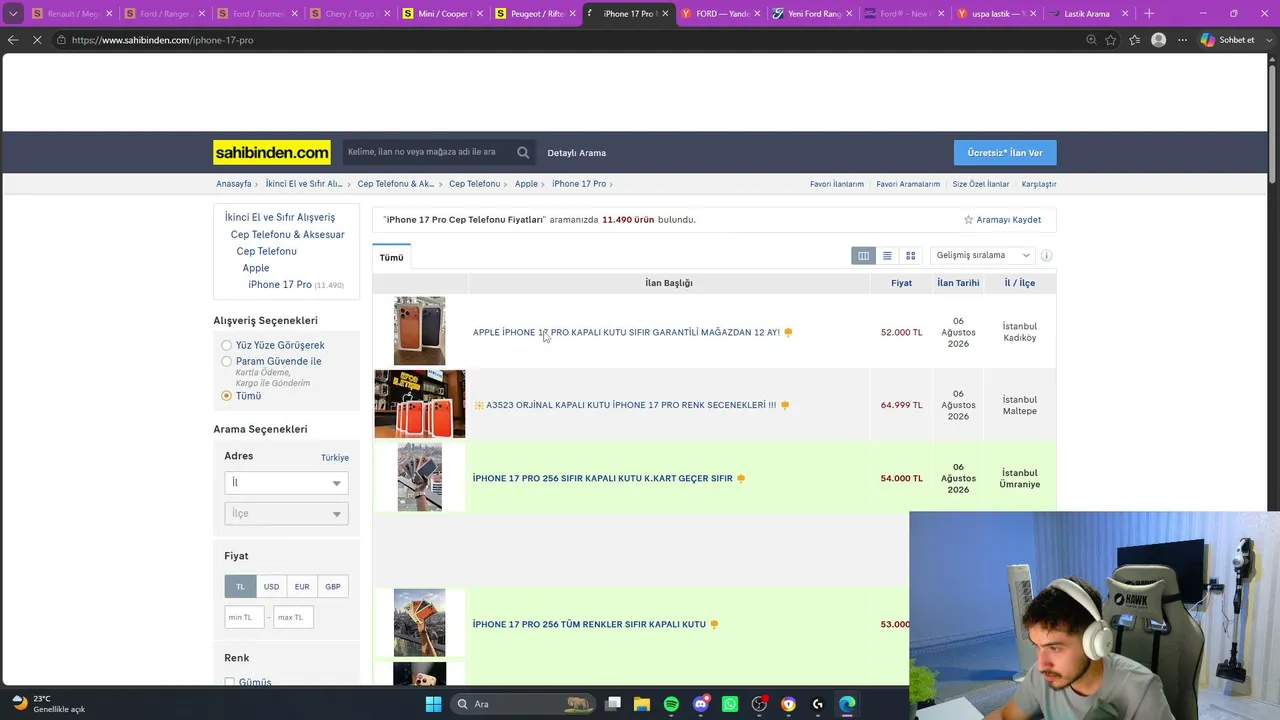Image resolution: width=1280 pixels, height=720 pixels.
Task: Open the Gelişmiş sıralama sort dropdown
Action: click(982, 256)
